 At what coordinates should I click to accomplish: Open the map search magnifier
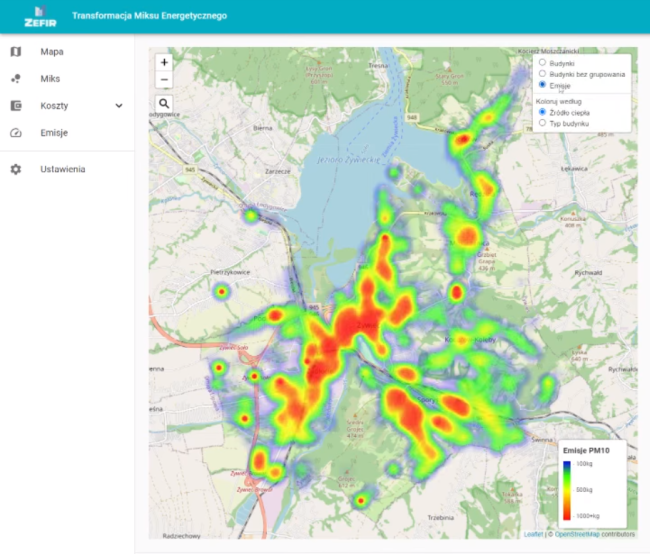164,103
